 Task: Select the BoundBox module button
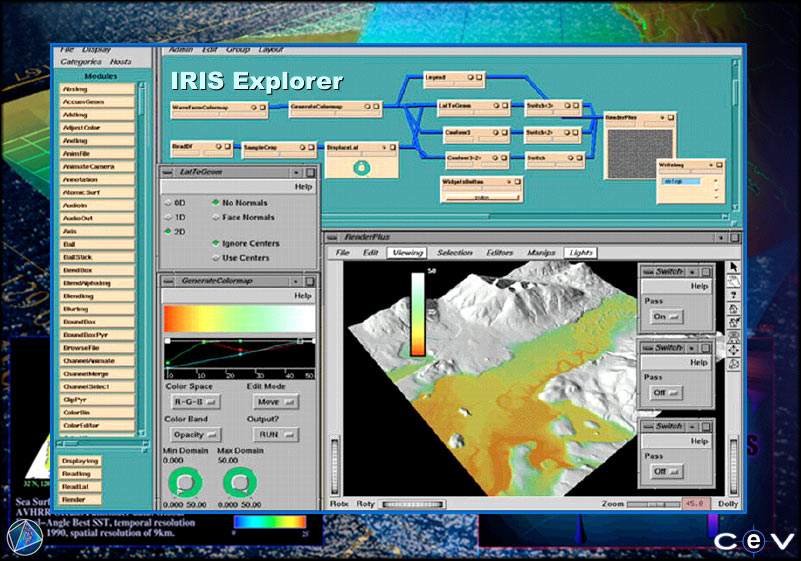97,322
